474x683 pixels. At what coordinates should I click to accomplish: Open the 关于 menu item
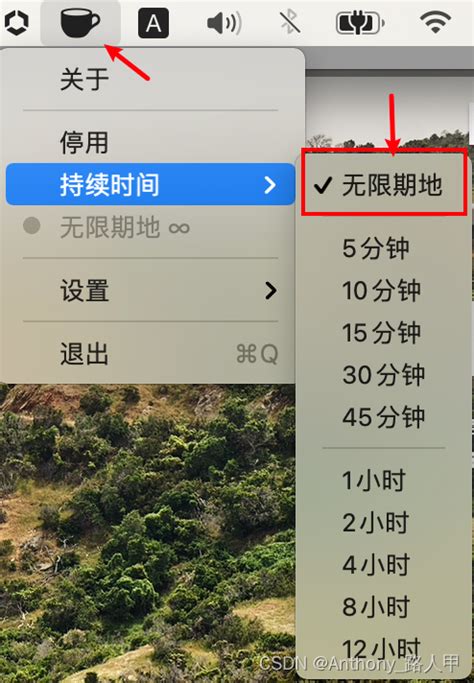pyautogui.click(x=150, y=79)
